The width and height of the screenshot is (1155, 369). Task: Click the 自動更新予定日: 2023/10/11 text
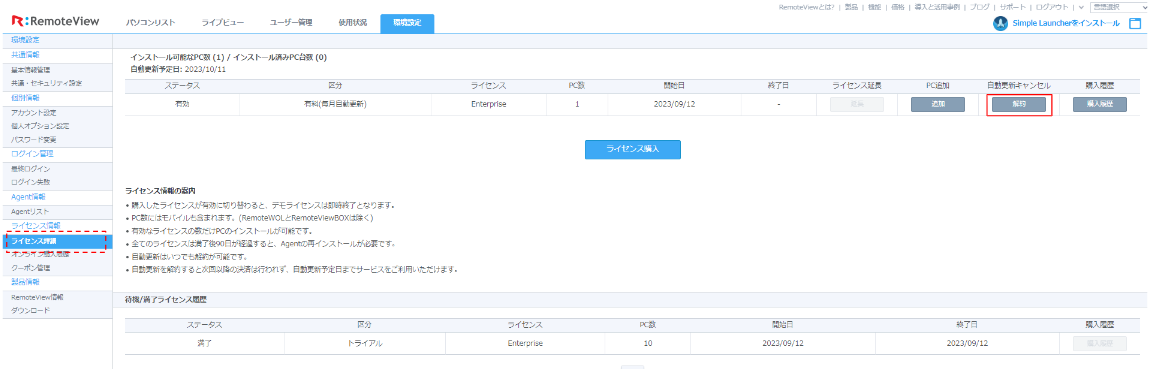178,68
